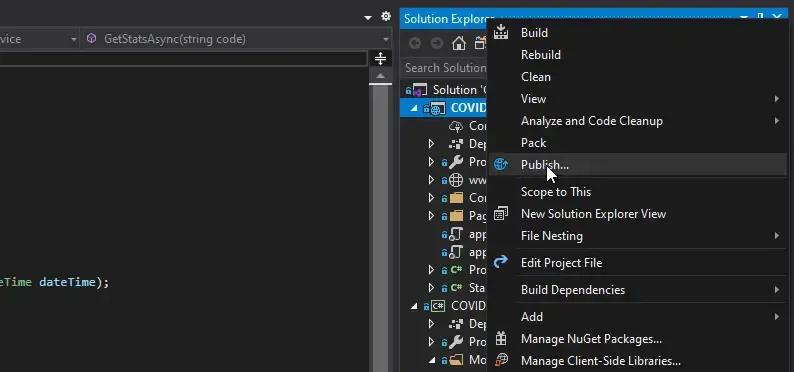
Task: Click the Client-Side Libraries menu icon
Action: [501, 360]
